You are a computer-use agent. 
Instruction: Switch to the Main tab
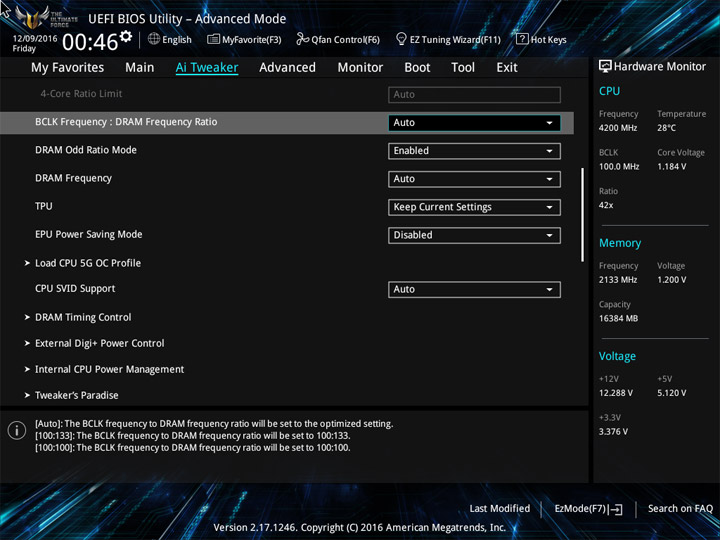point(140,68)
